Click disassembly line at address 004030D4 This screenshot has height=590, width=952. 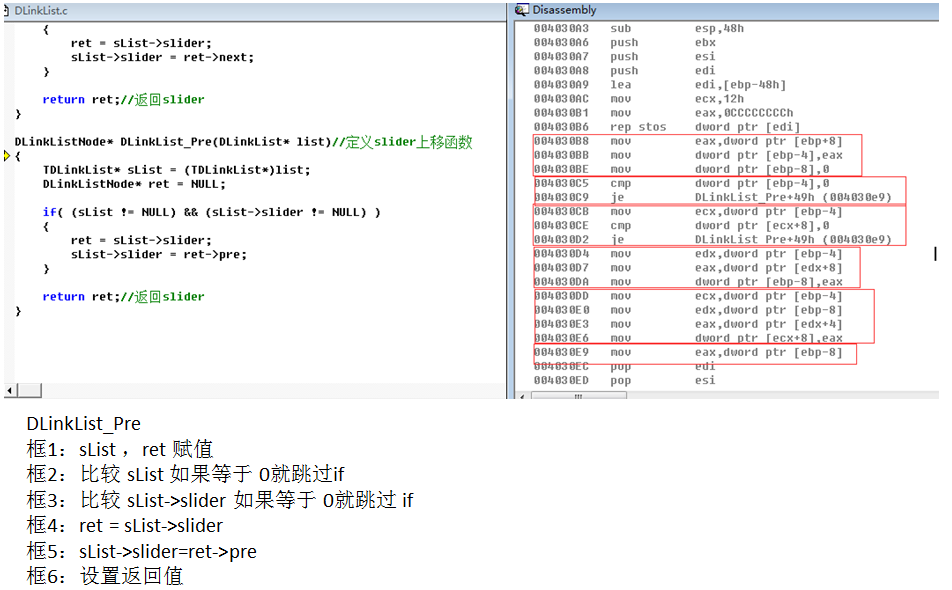coord(688,254)
